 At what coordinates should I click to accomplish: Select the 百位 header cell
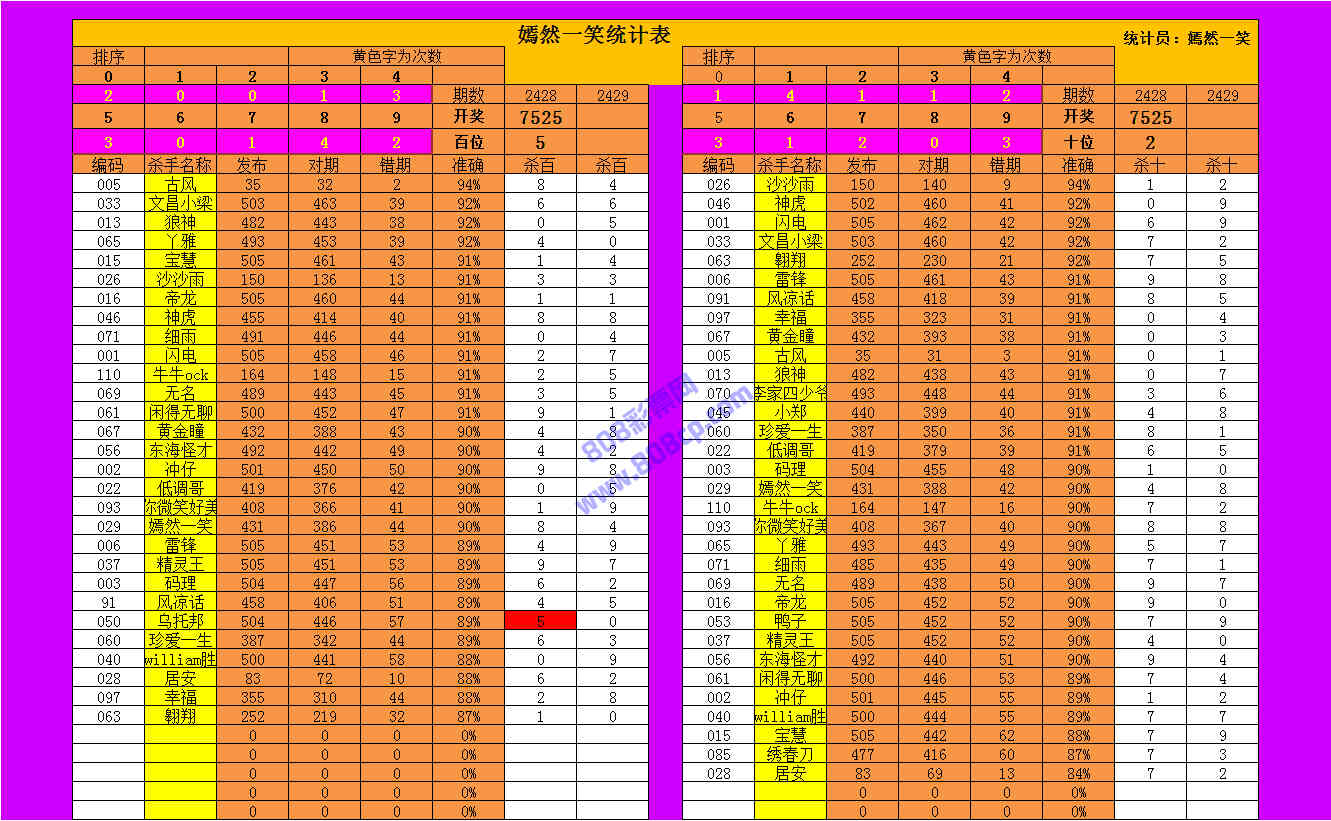tap(468, 142)
